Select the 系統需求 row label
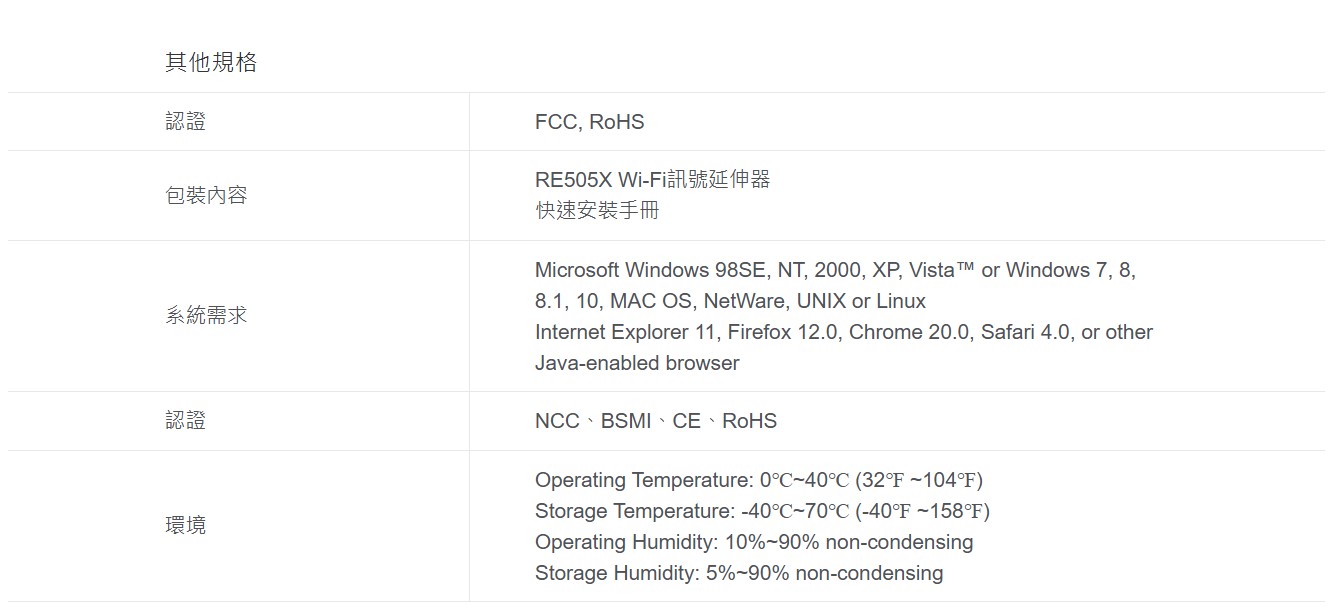1332x612 pixels. point(206,316)
